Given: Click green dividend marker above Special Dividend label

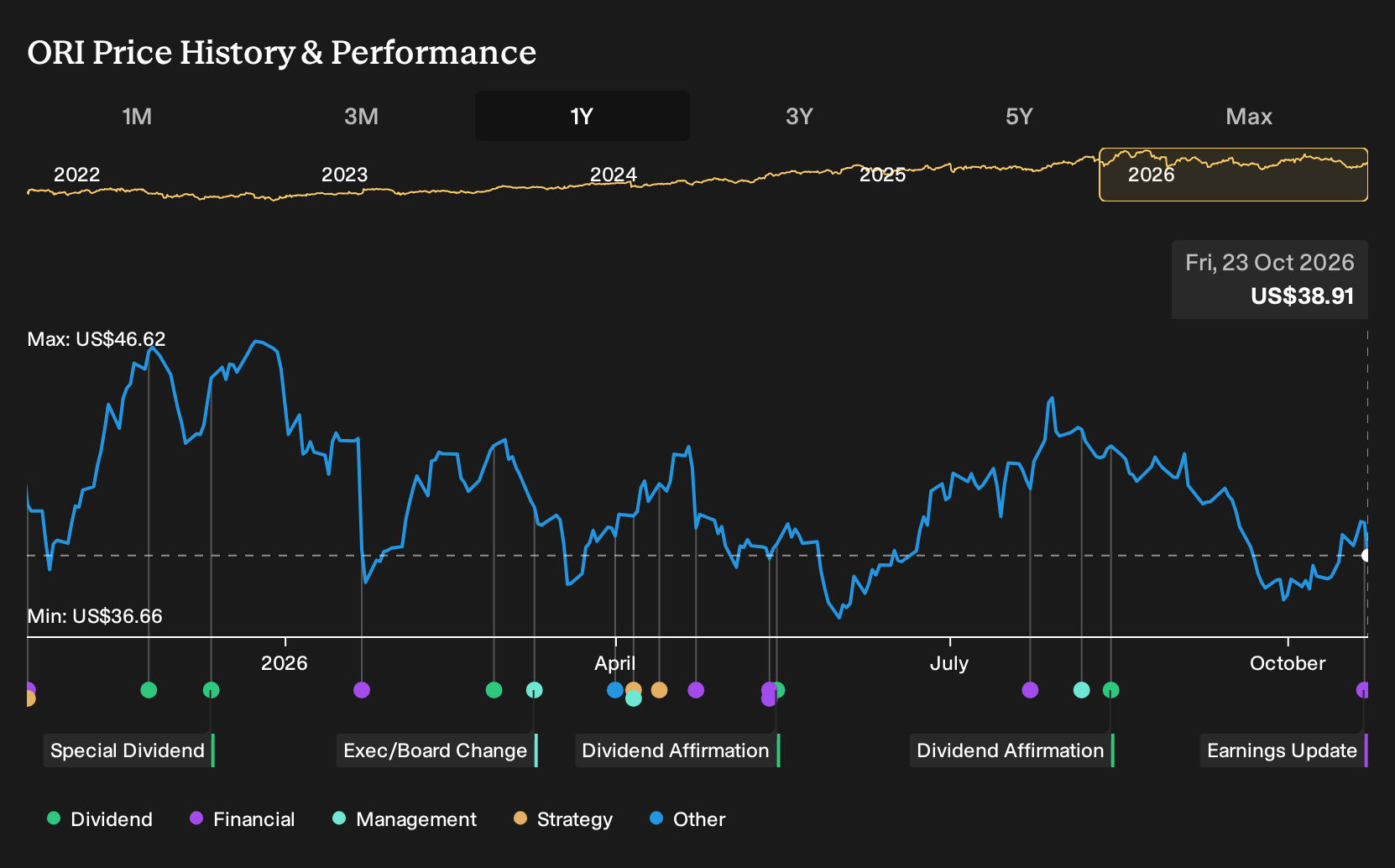Looking at the screenshot, I should (212, 690).
